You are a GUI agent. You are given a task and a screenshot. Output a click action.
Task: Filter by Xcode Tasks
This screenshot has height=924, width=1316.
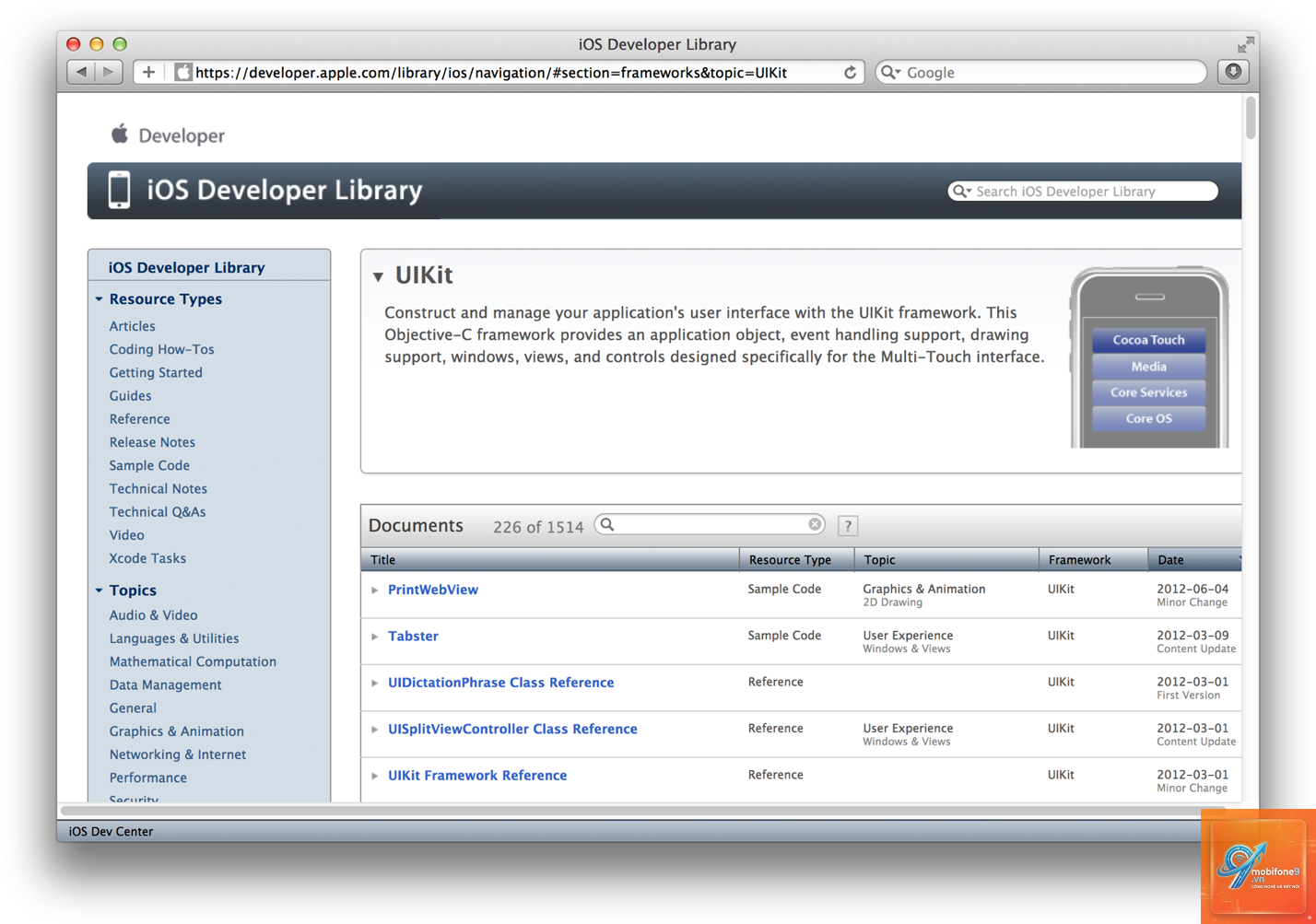coord(147,558)
